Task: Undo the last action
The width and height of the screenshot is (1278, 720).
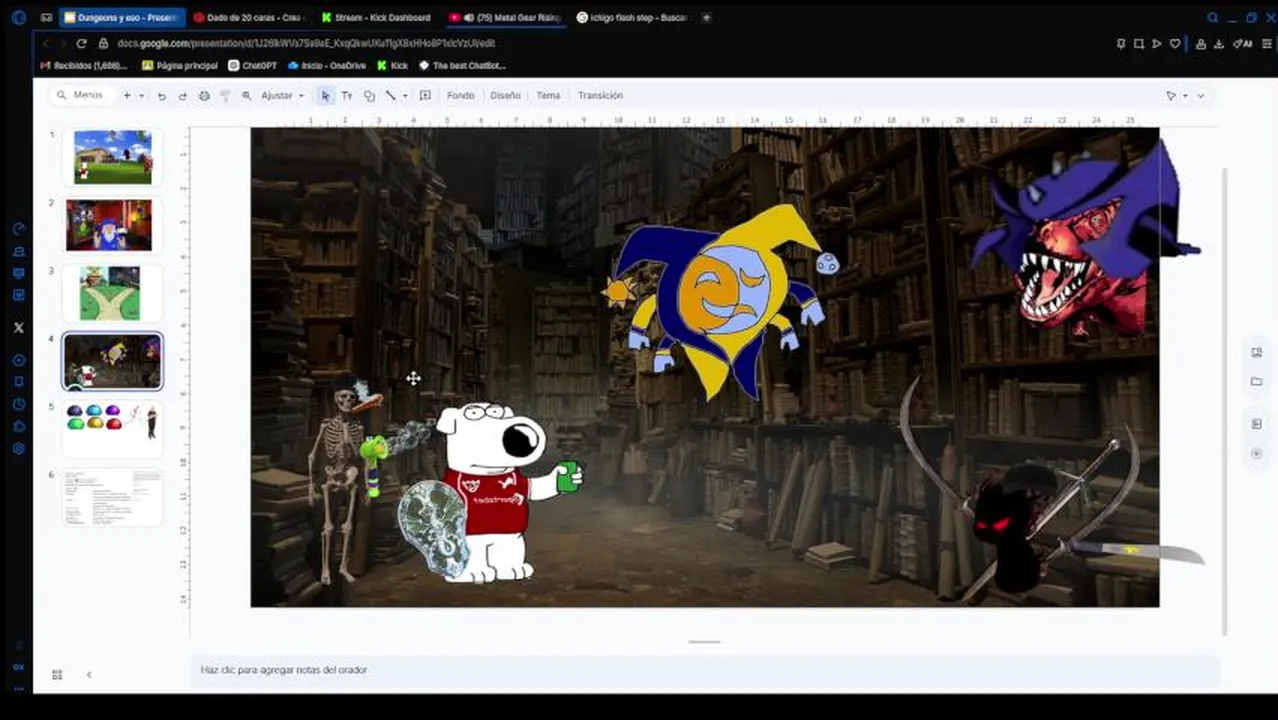Action: tap(162, 96)
